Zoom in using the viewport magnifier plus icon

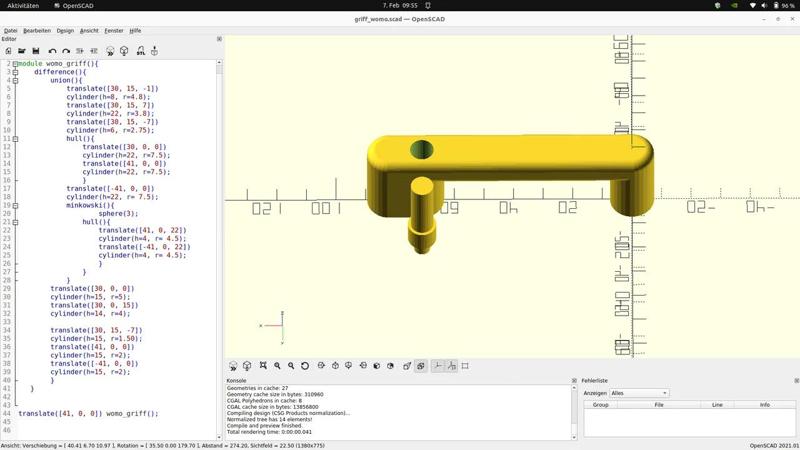277,366
